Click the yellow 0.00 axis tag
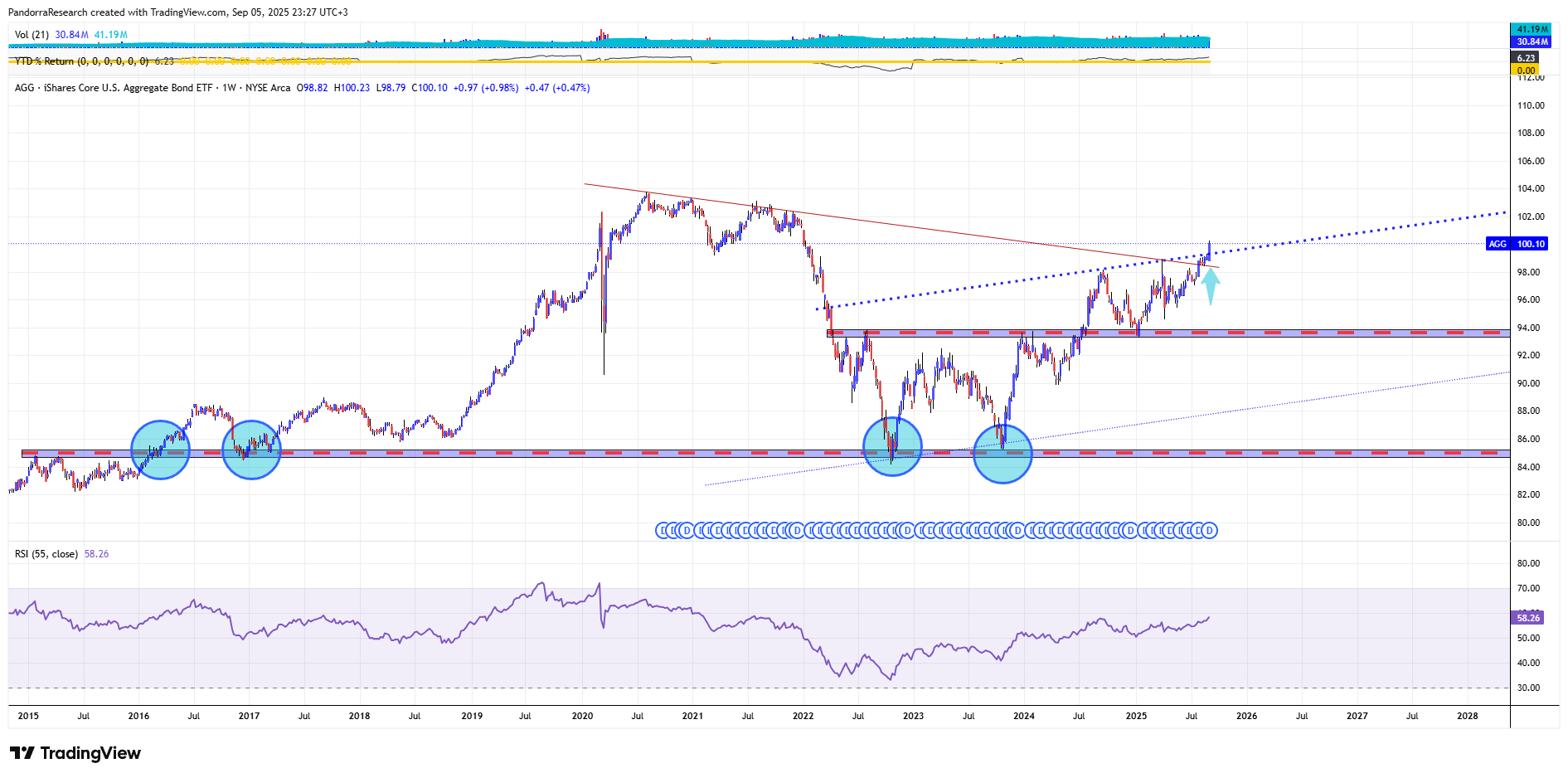The image size is (1568, 778). (x=1526, y=71)
